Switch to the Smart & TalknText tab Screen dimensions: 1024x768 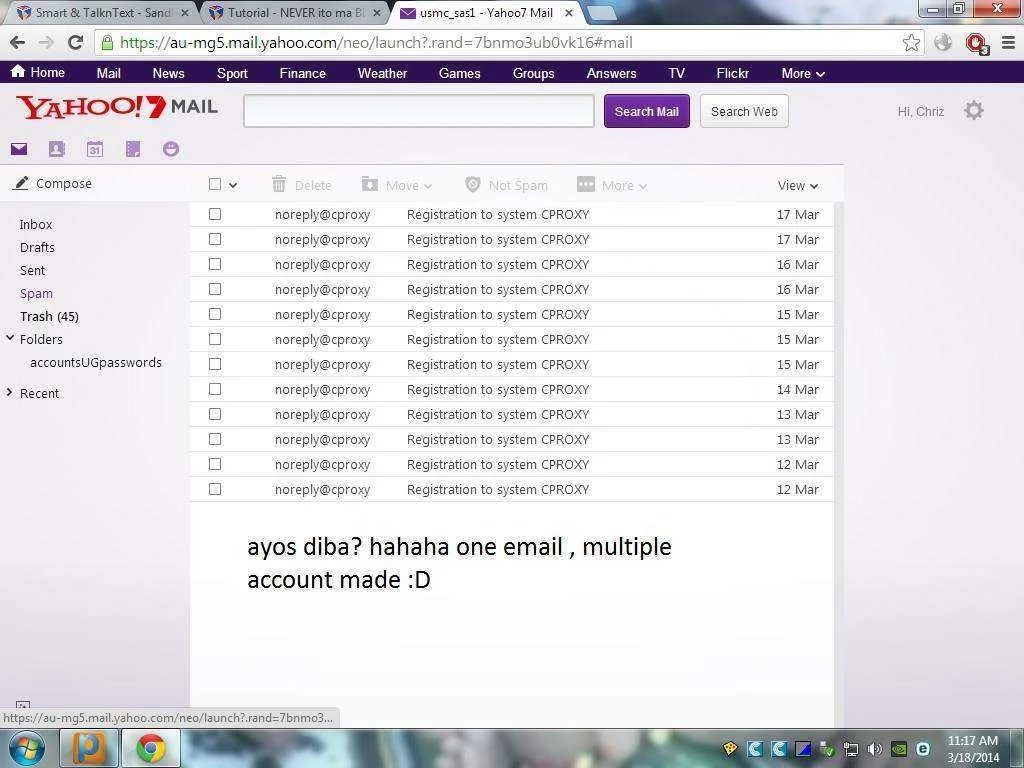(101, 13)
